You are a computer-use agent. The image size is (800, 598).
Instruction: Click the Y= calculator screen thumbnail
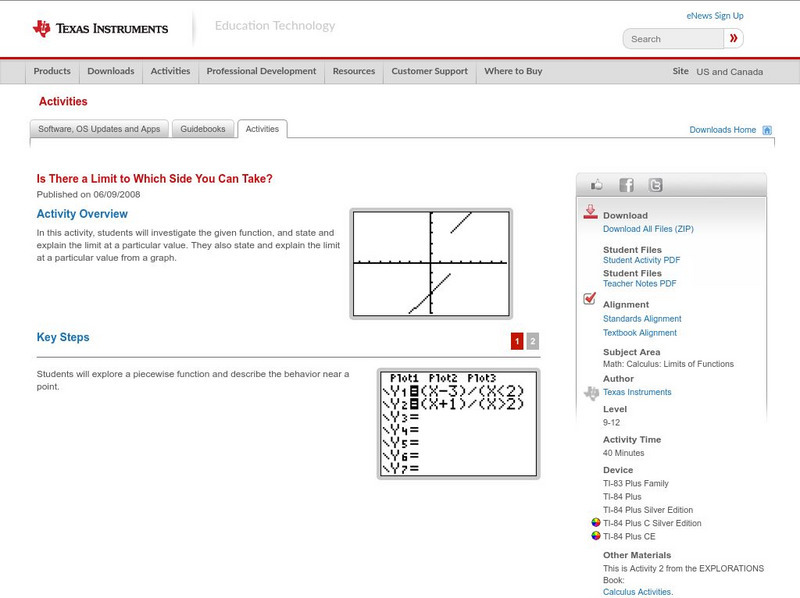pos(458,424)
